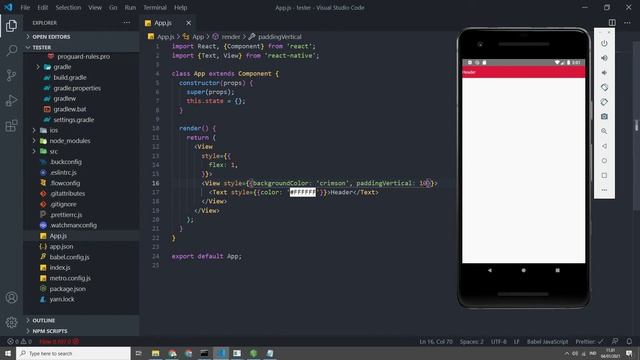Change language mode Babel JavaScript

(547, 341)
